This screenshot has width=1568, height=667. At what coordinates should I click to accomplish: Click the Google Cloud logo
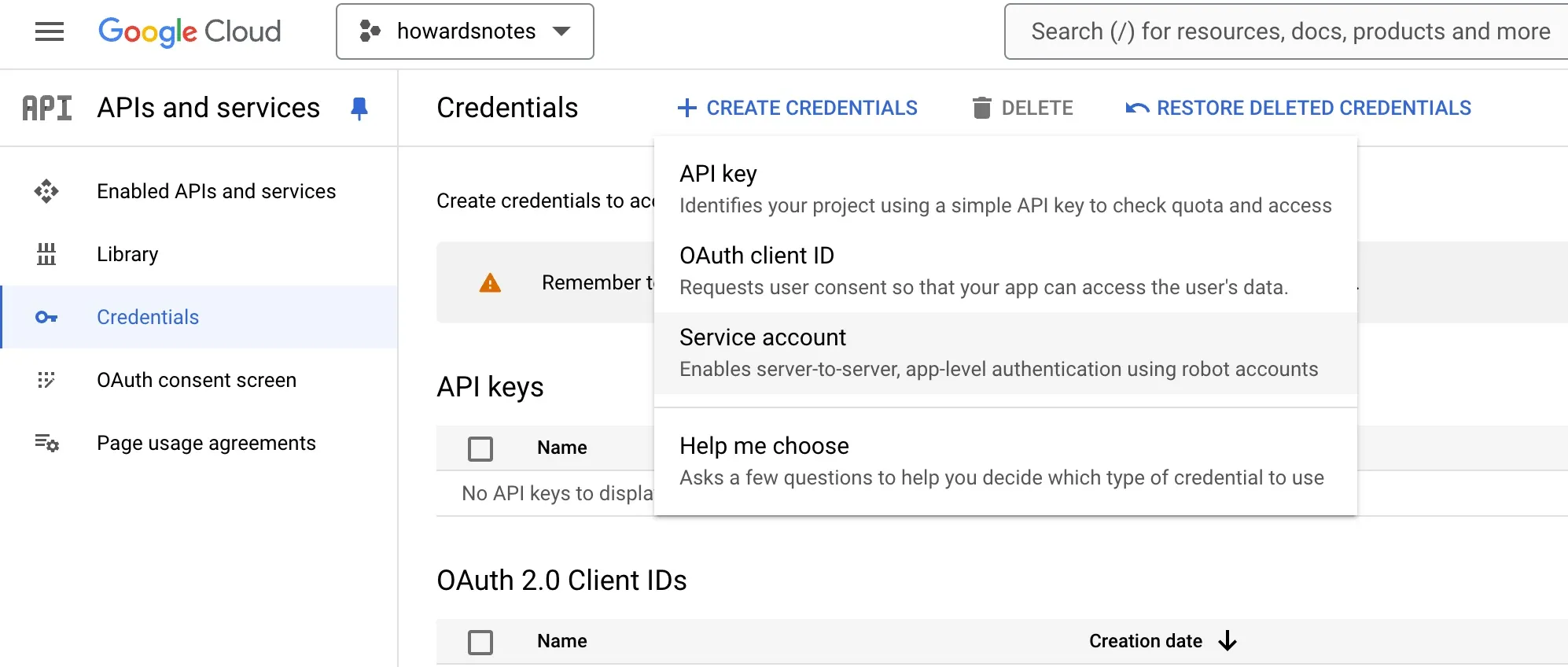click(190, 31)
